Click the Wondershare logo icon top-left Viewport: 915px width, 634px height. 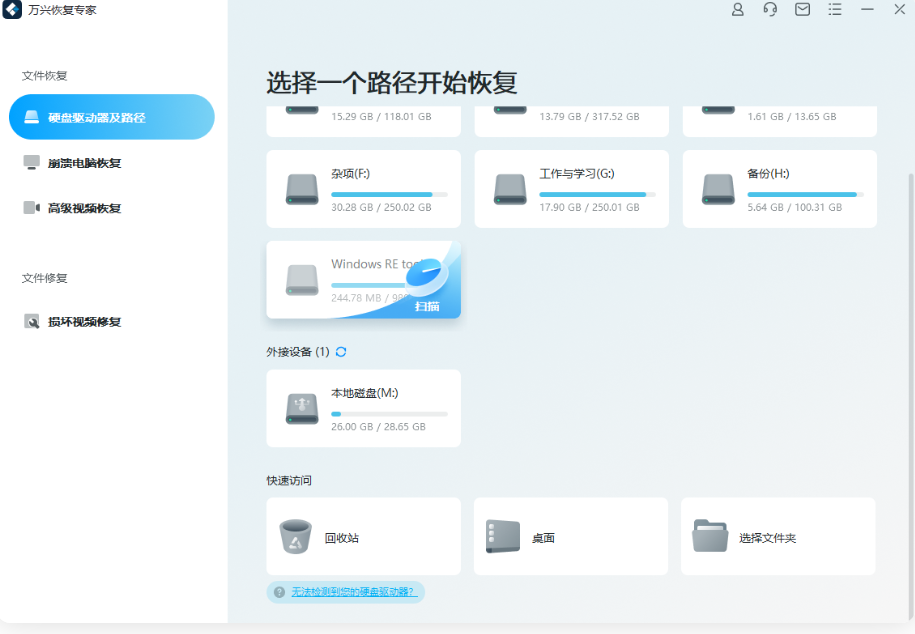coord(14,10)
